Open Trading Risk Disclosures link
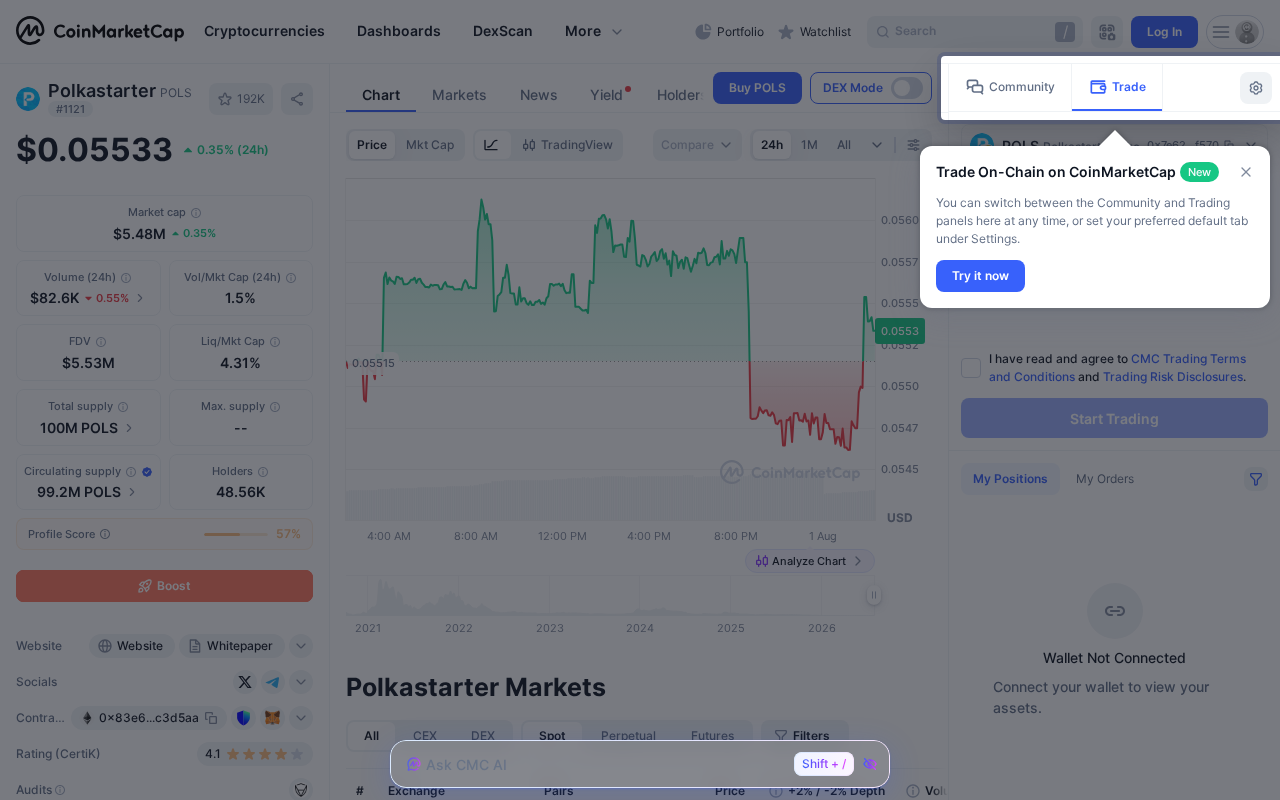 1173,377
